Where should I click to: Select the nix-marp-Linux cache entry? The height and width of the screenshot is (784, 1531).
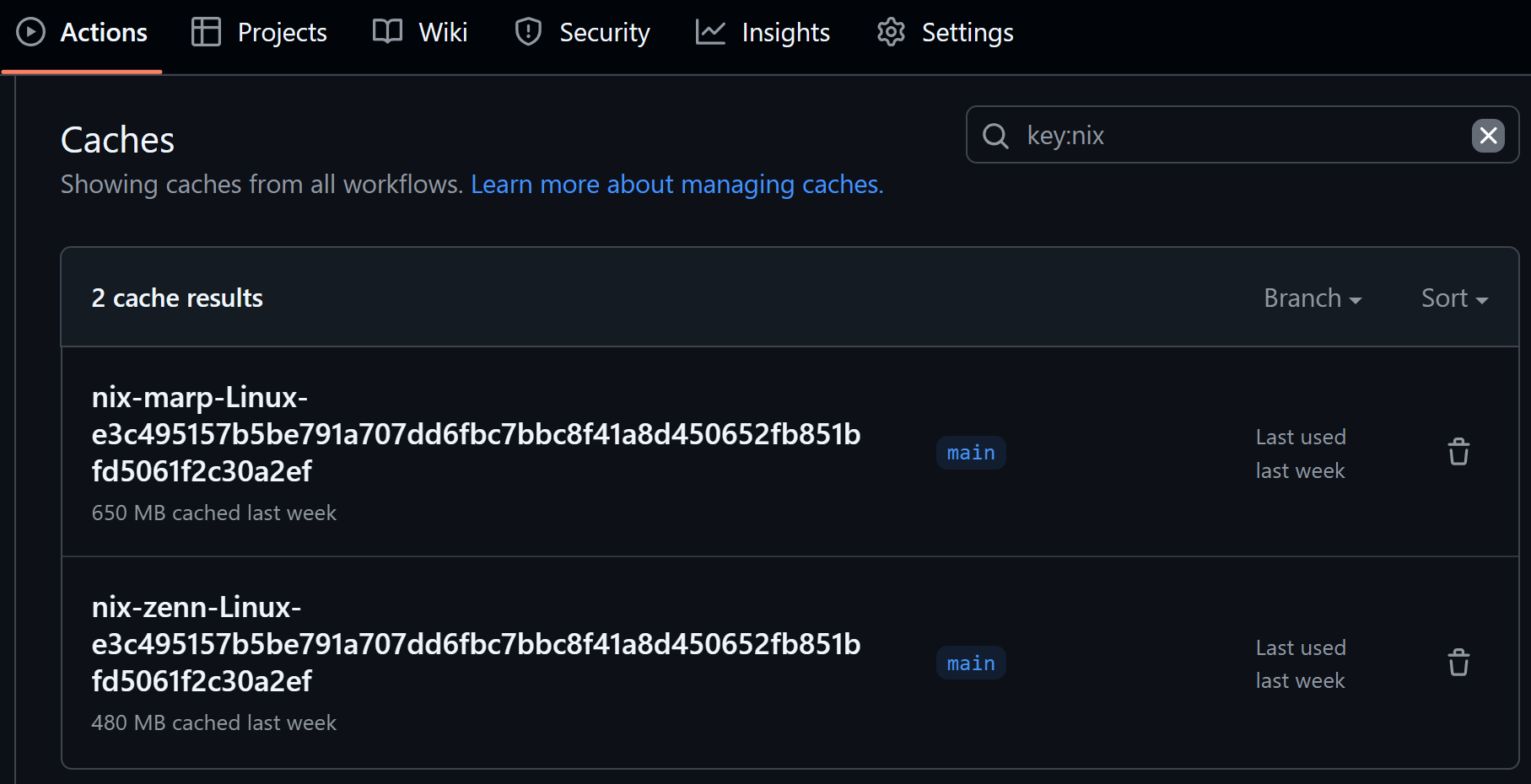coord(476,434)
